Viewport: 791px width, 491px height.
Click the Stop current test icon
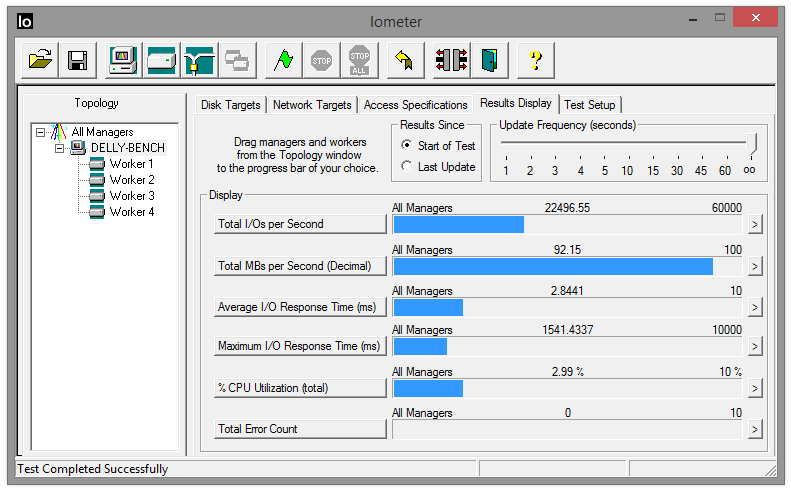tap(321, 60)
